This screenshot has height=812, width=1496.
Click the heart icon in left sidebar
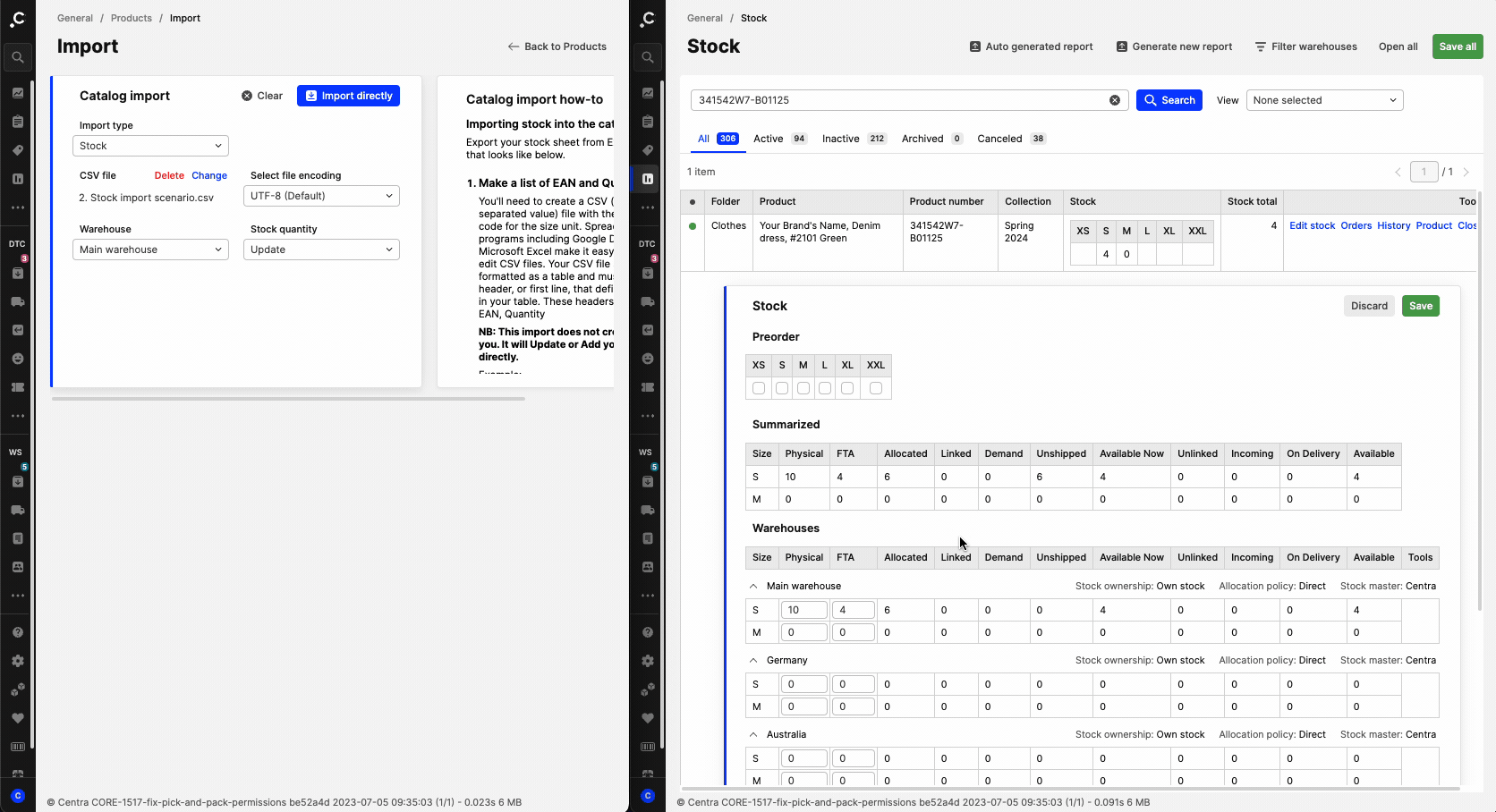(x=18, y=718)
